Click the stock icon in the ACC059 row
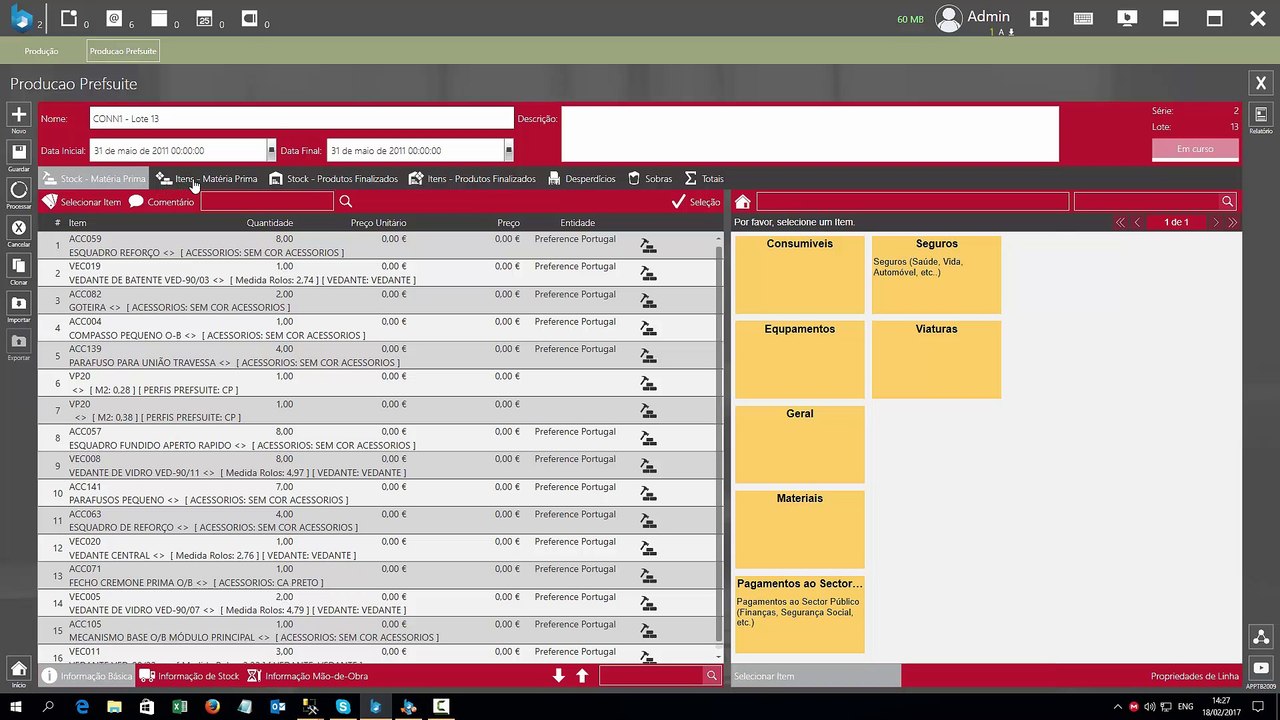Image resolution: width=1280 pixels, height=720 pixels. (648, 245)
